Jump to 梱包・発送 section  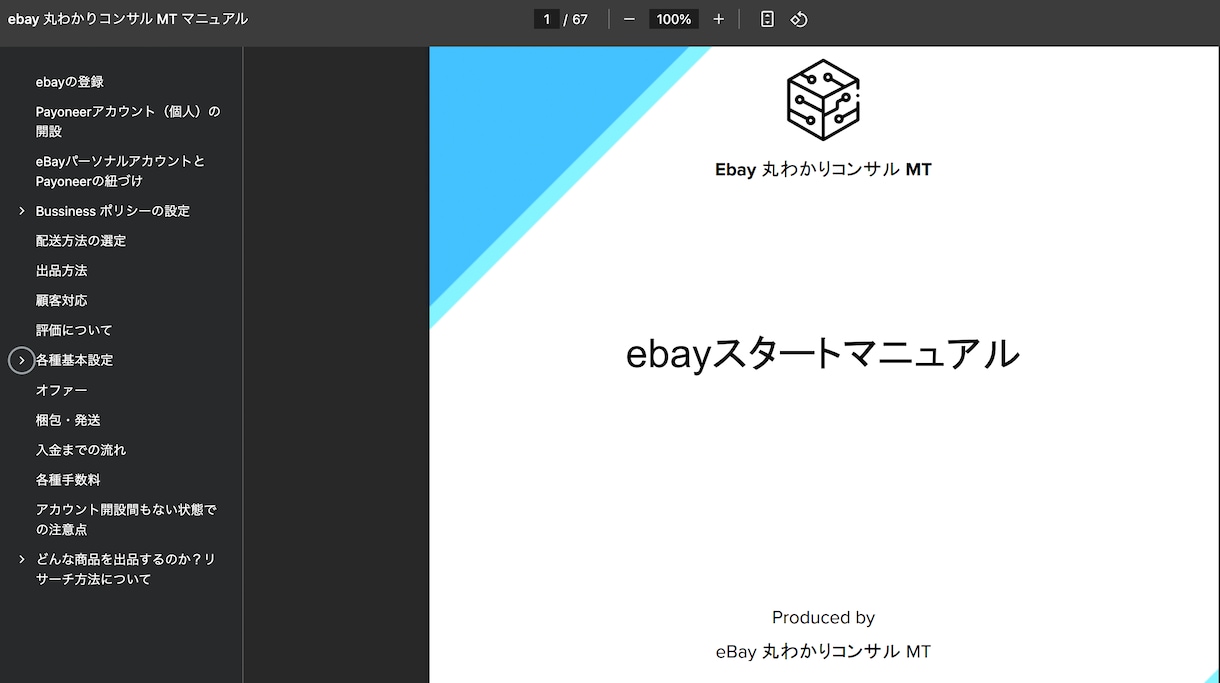(x=68, y=420)
